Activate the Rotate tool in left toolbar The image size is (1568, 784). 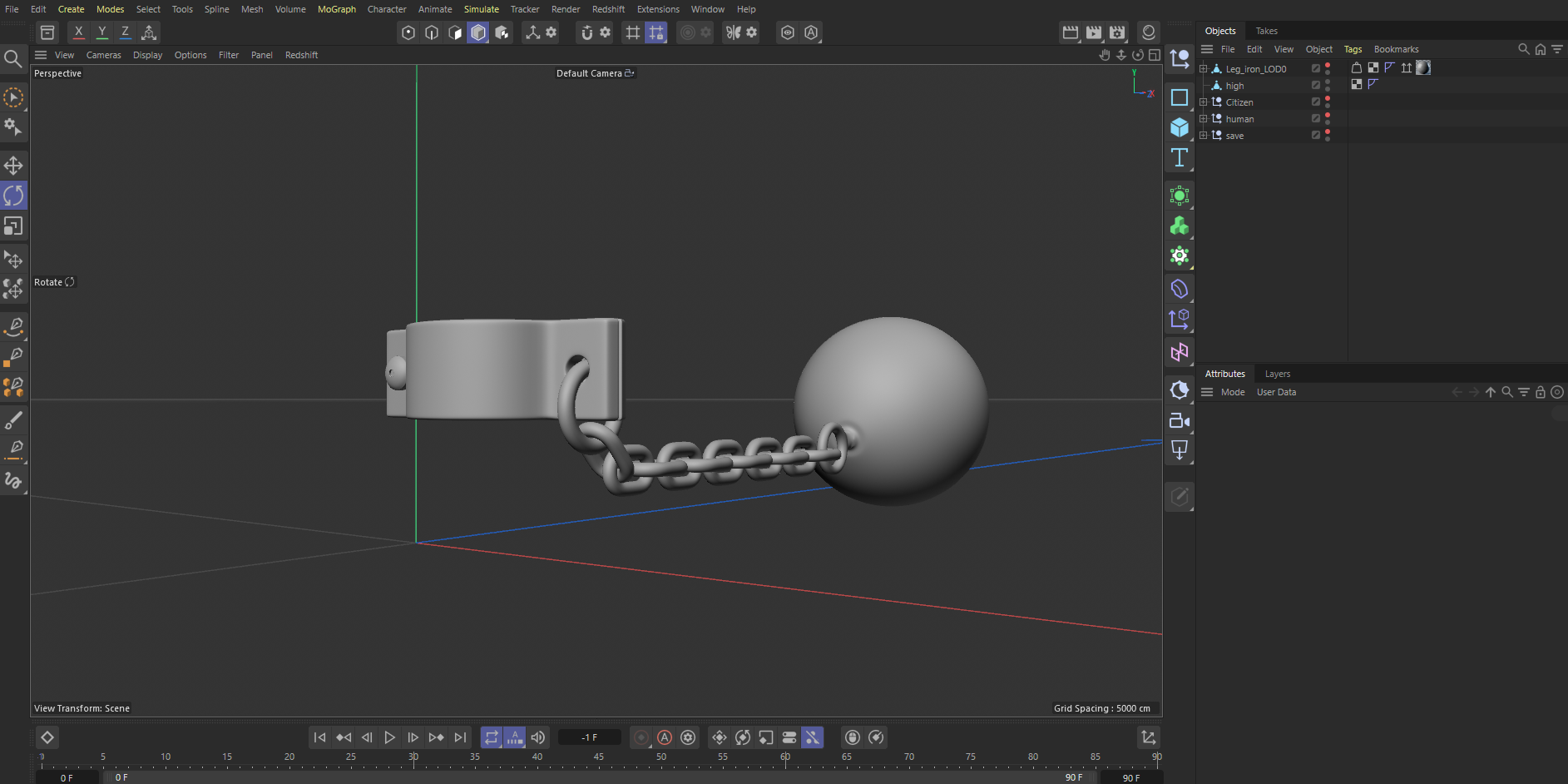click(x=13, y=196)
